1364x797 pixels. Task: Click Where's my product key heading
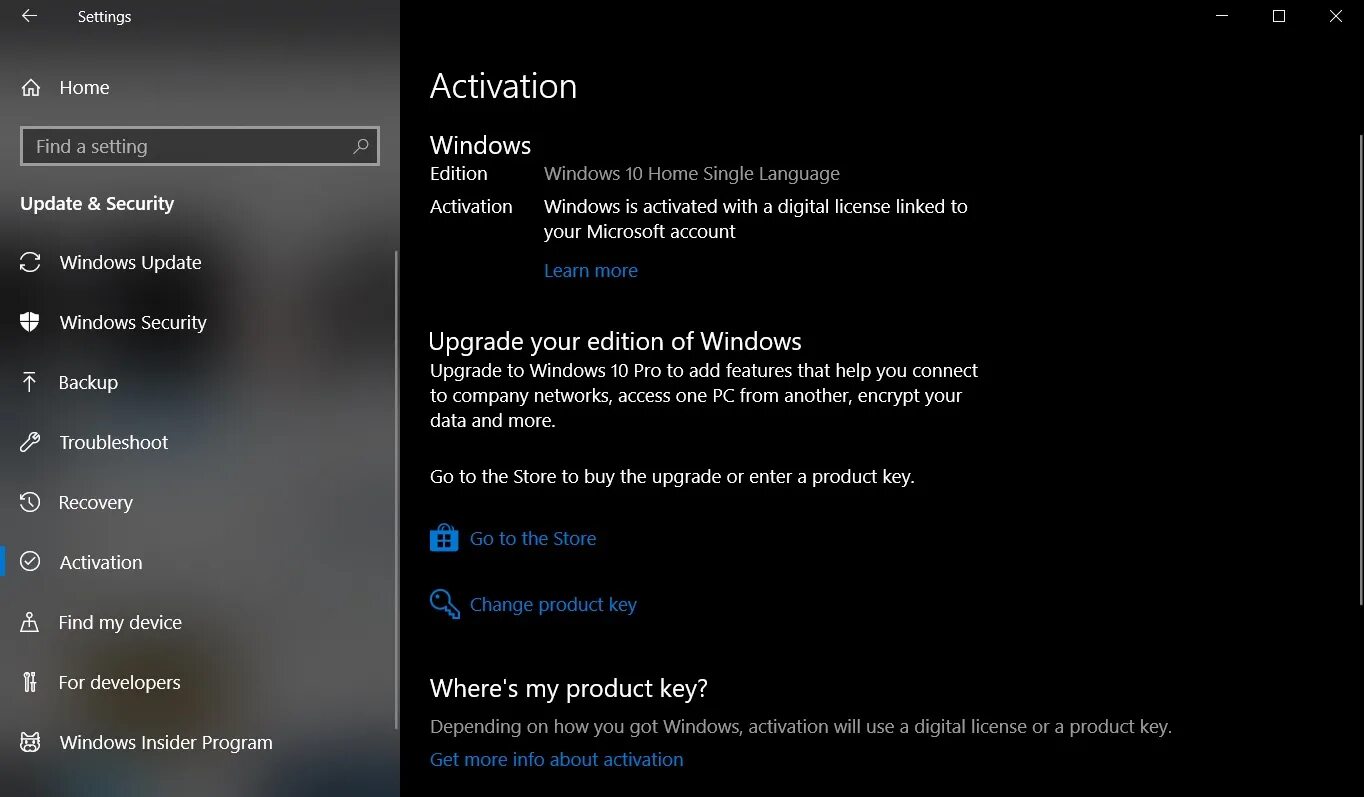pyautogui.click(x=569, y=688)
